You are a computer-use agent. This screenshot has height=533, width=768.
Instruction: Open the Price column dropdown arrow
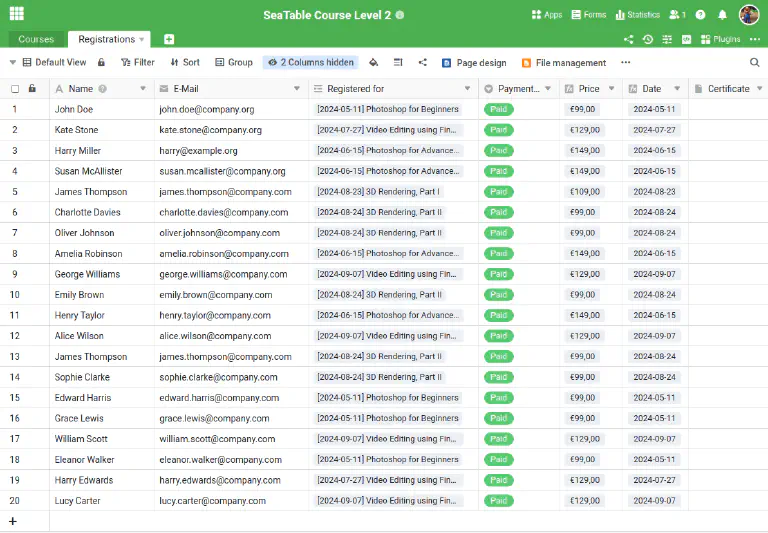(610, 89)
